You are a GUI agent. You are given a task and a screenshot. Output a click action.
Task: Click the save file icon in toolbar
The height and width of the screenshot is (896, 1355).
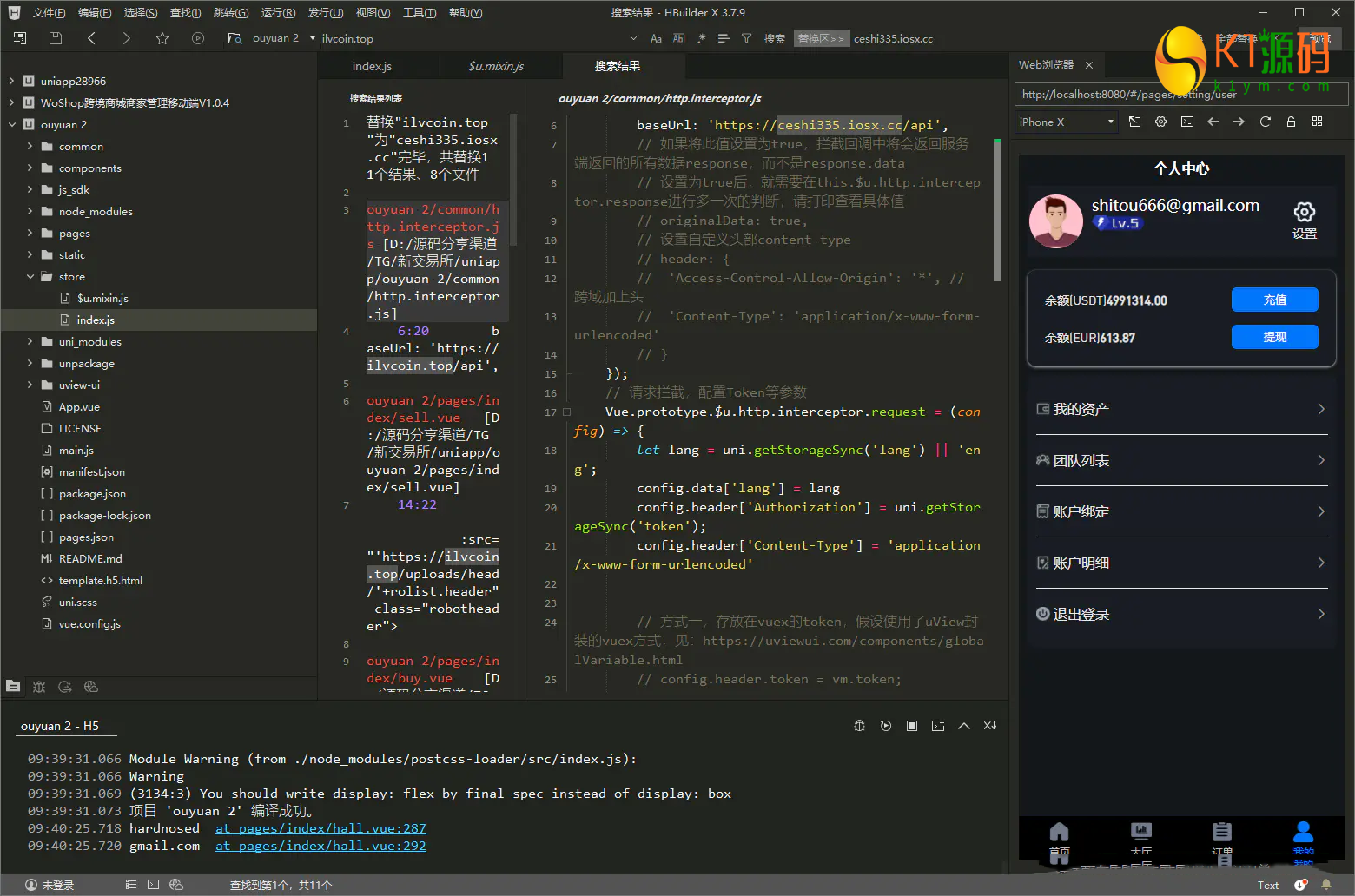[56, 38]
